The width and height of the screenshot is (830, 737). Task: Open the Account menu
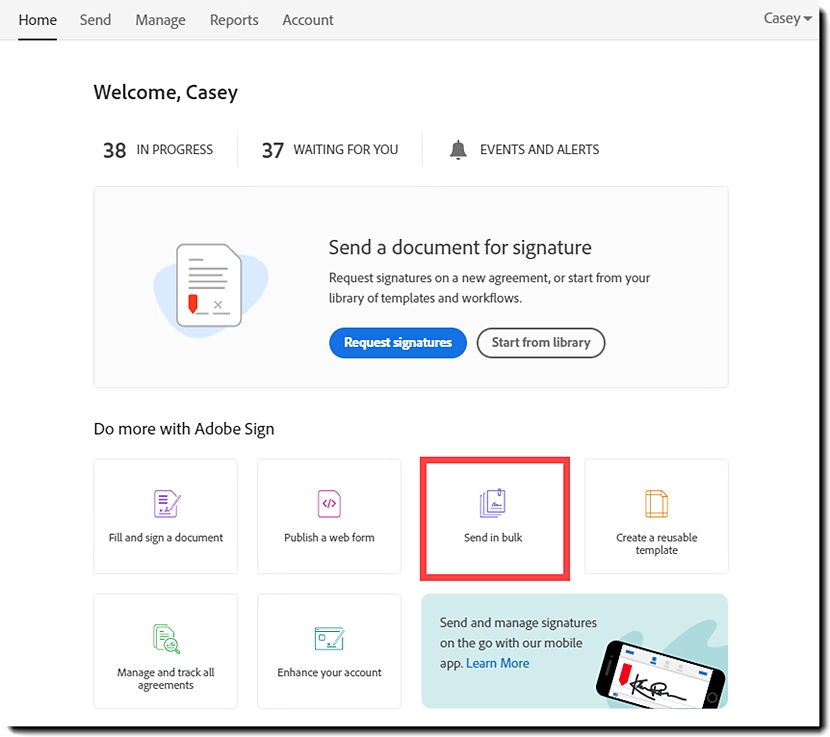coord(308,19)
